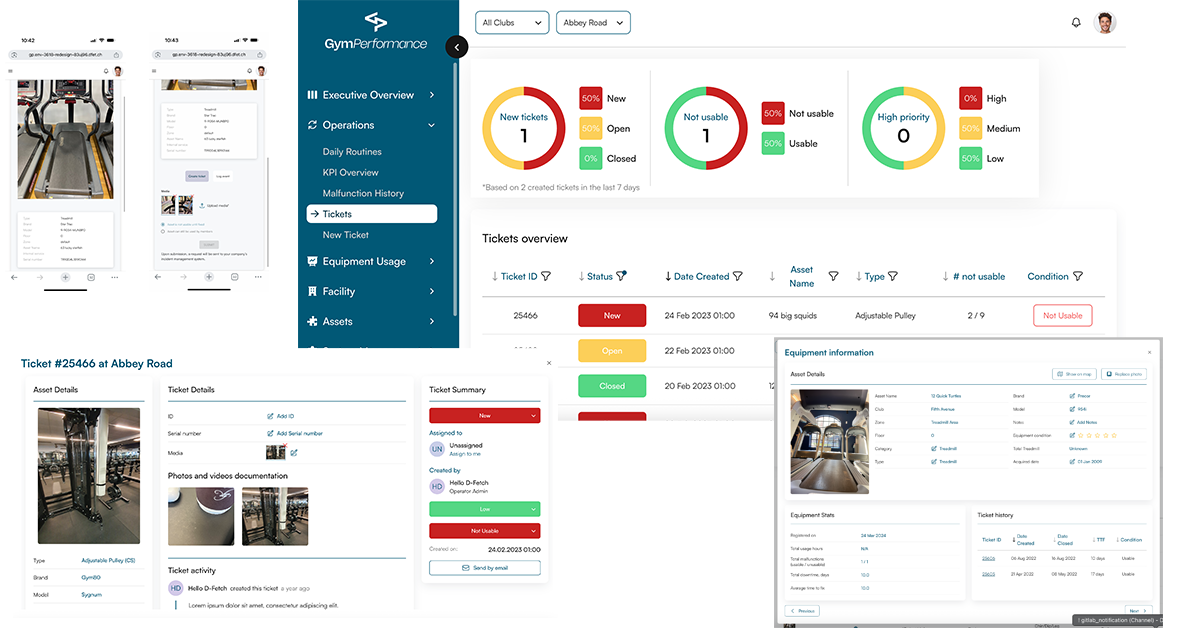
Task: Expand the Equipment Usage section
Action: pos(372,261)
